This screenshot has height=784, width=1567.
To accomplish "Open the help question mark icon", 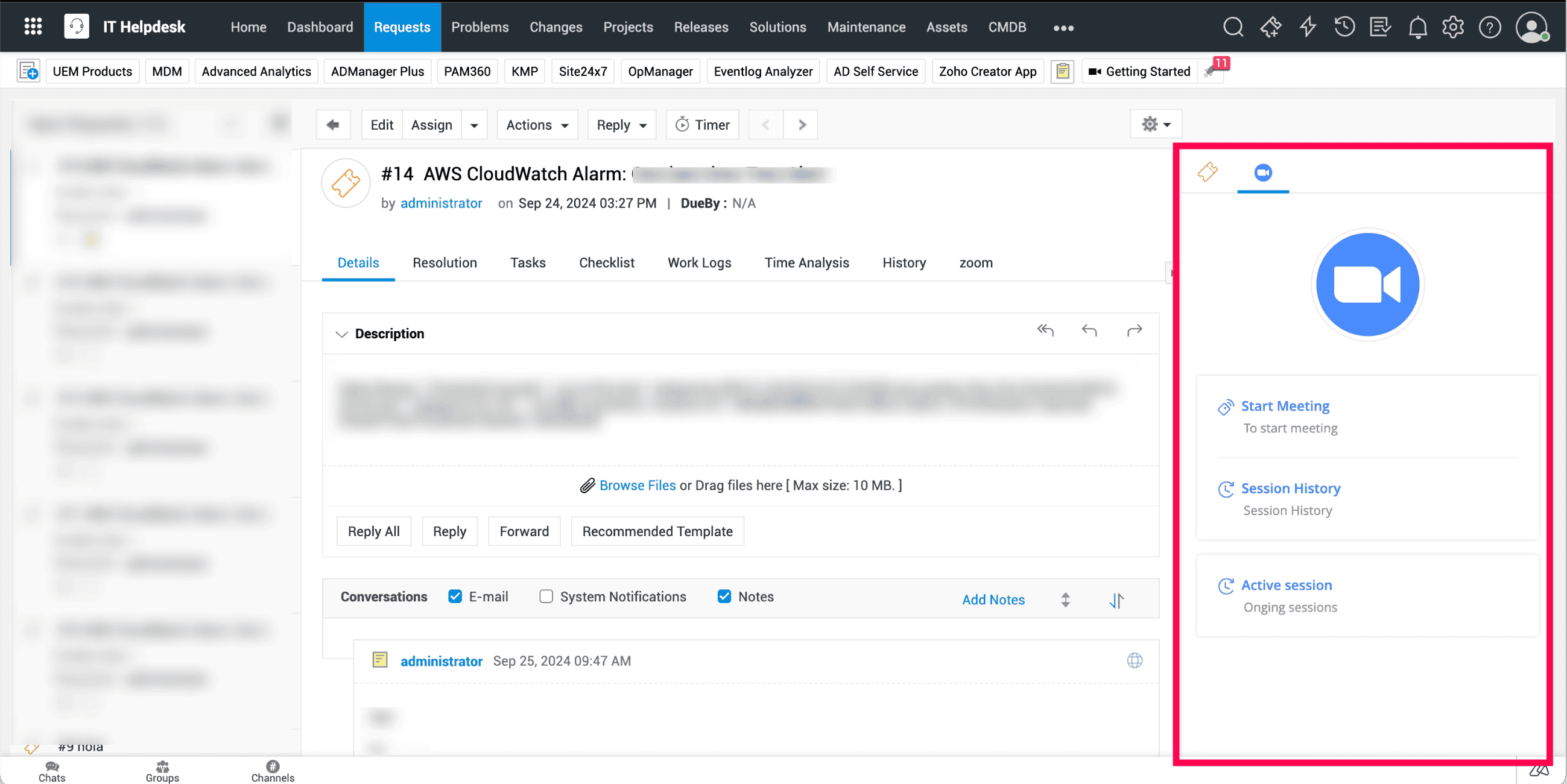I will pyautogui.click(x=1490, y=27).
